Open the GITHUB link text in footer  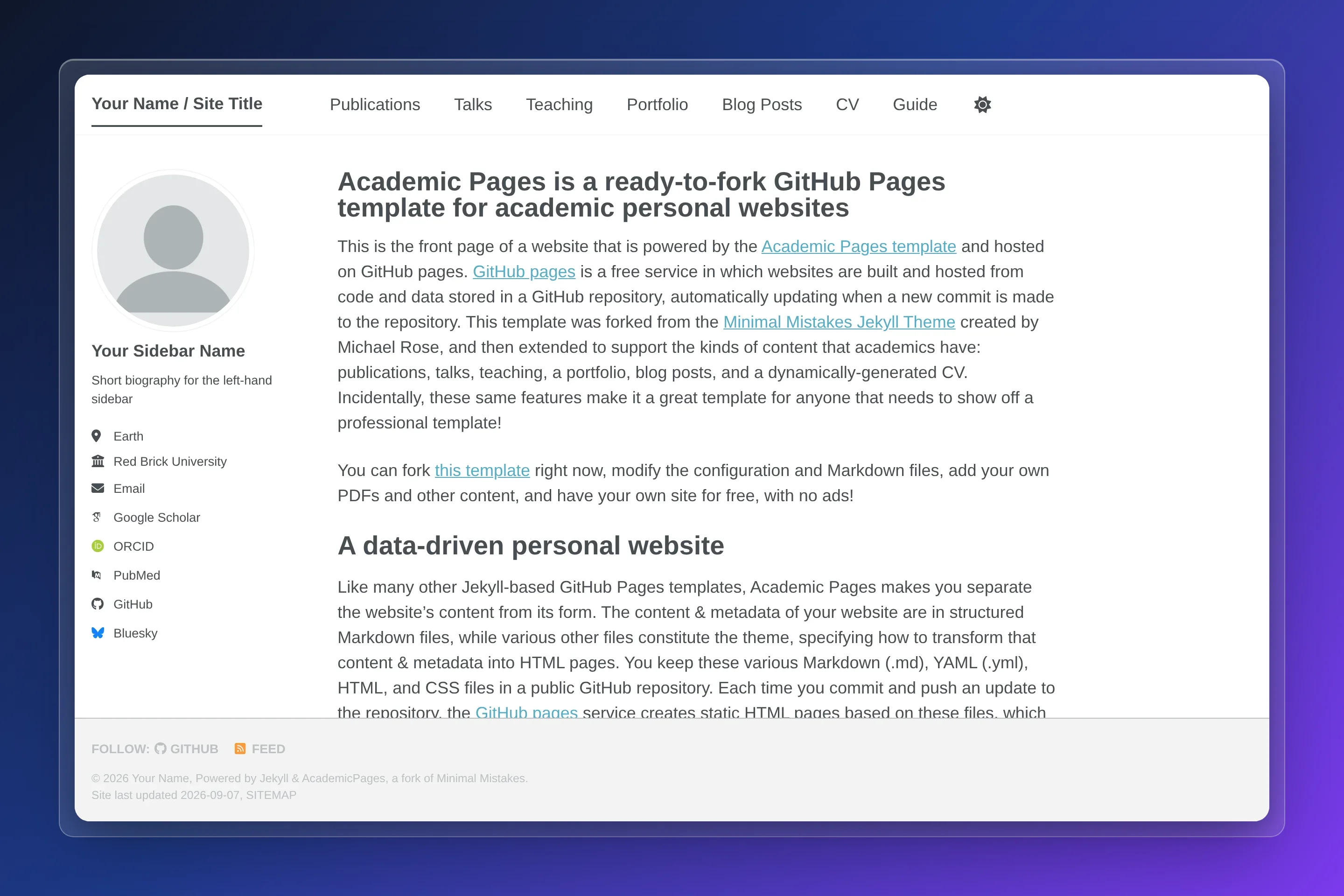point(194,749)
